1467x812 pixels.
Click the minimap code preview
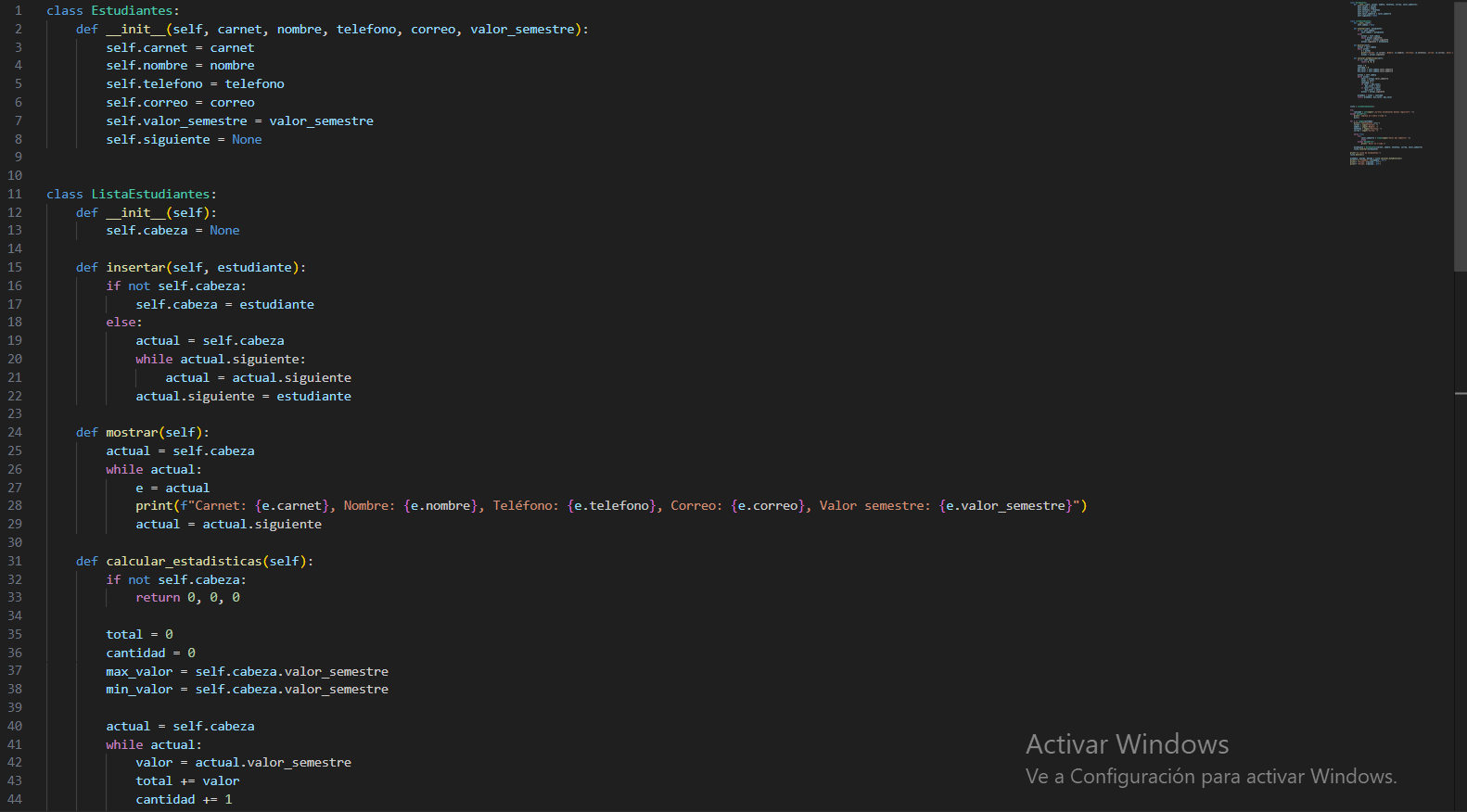click(x=1400, y=85)
